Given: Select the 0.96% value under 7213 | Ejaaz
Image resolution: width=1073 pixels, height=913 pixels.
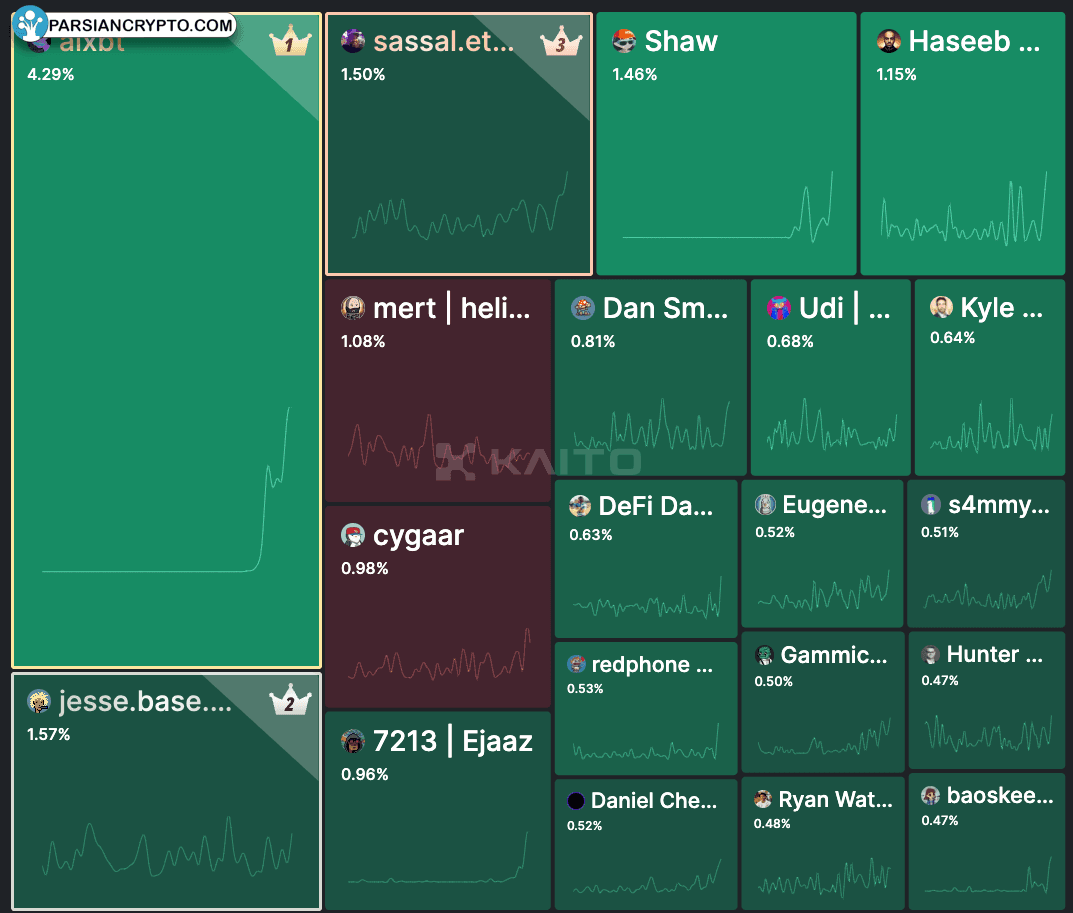Looking at the screenshot, I should click(365, 775).
